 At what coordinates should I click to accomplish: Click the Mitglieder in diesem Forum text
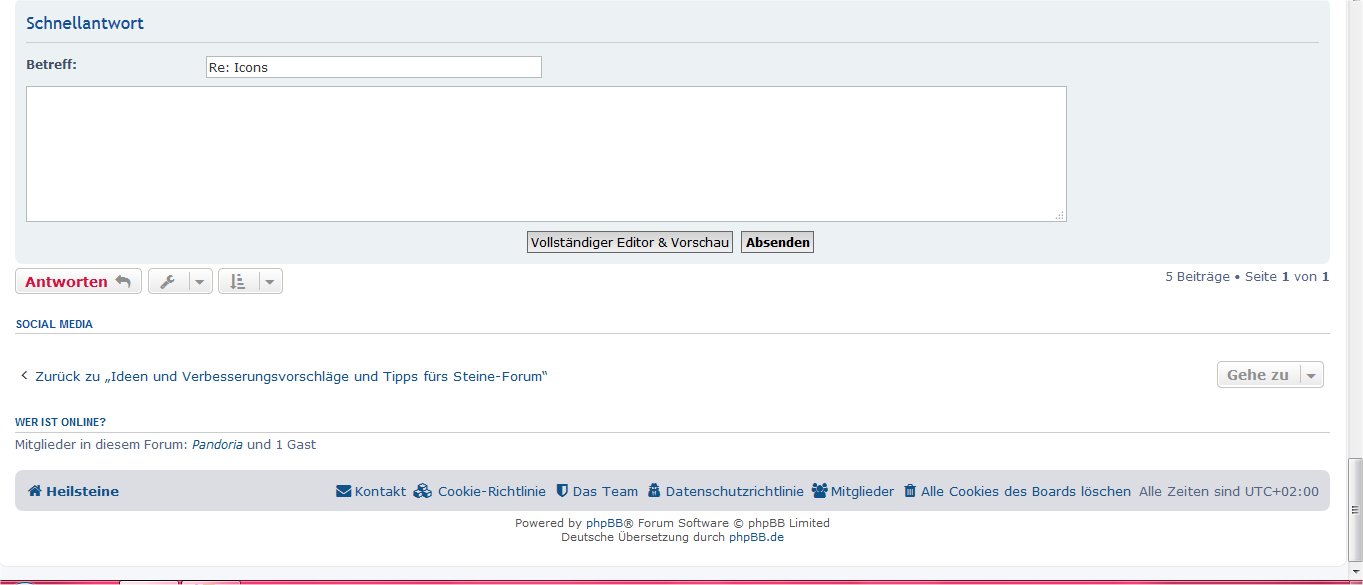(x=101, y=444)
